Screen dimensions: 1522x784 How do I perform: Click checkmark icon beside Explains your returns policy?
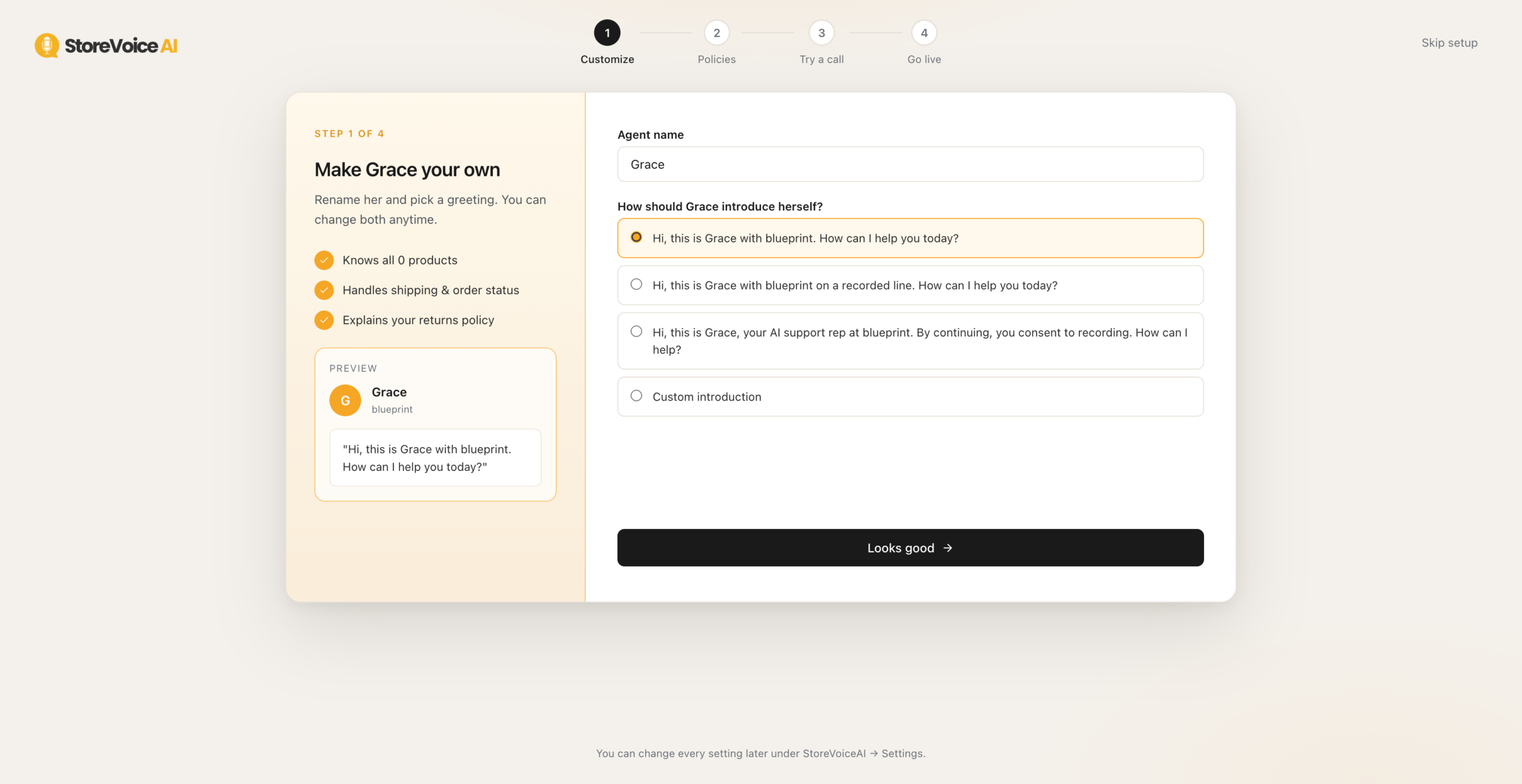click(x=324, y=320)
